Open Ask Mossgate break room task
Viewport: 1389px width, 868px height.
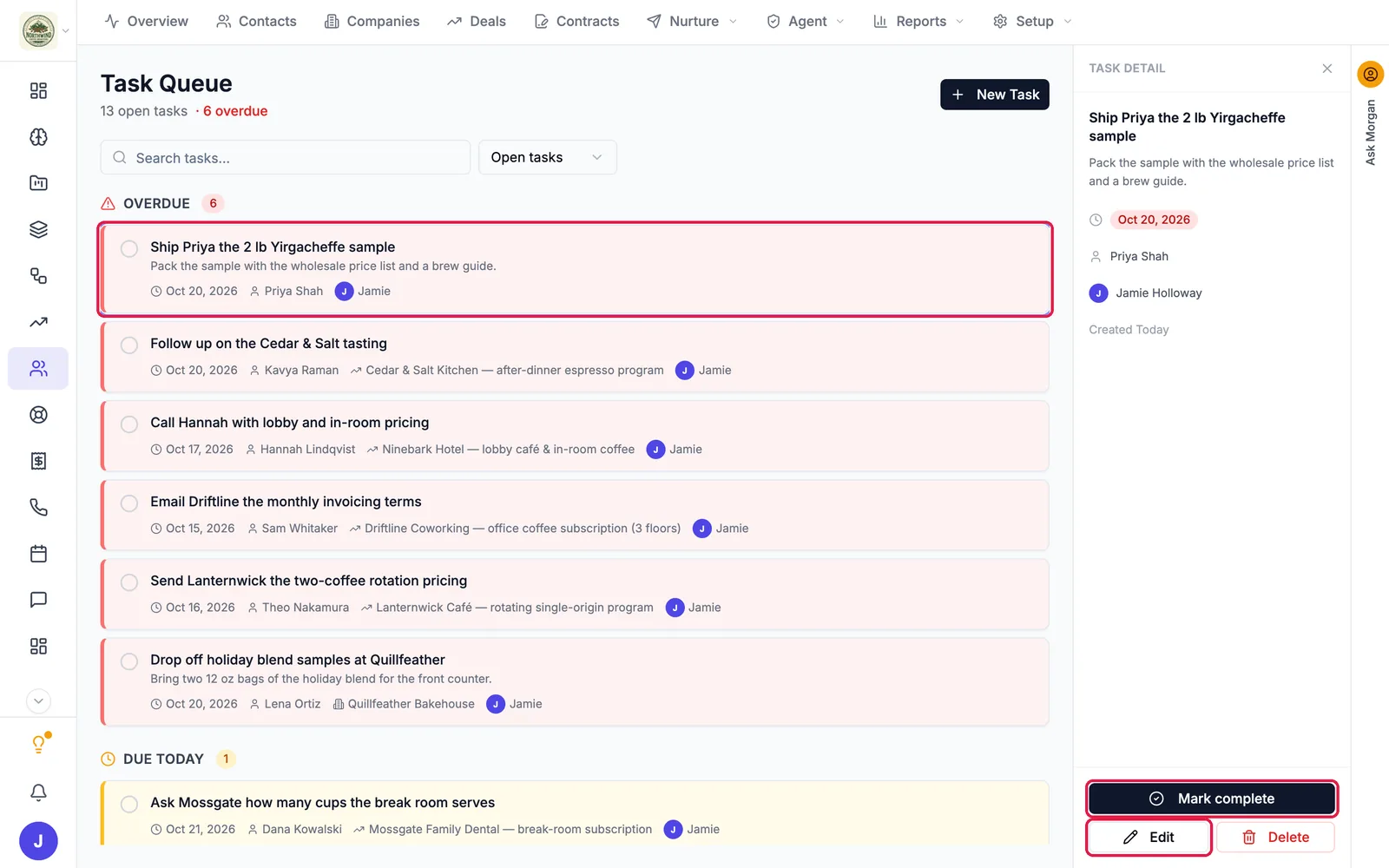coord(575,813)
